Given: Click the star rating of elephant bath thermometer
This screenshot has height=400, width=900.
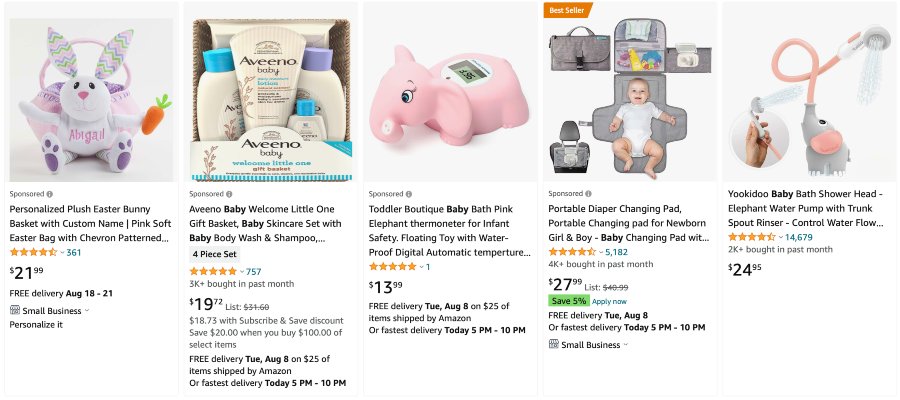Looking at the screenshot, I should pos(393,266).
